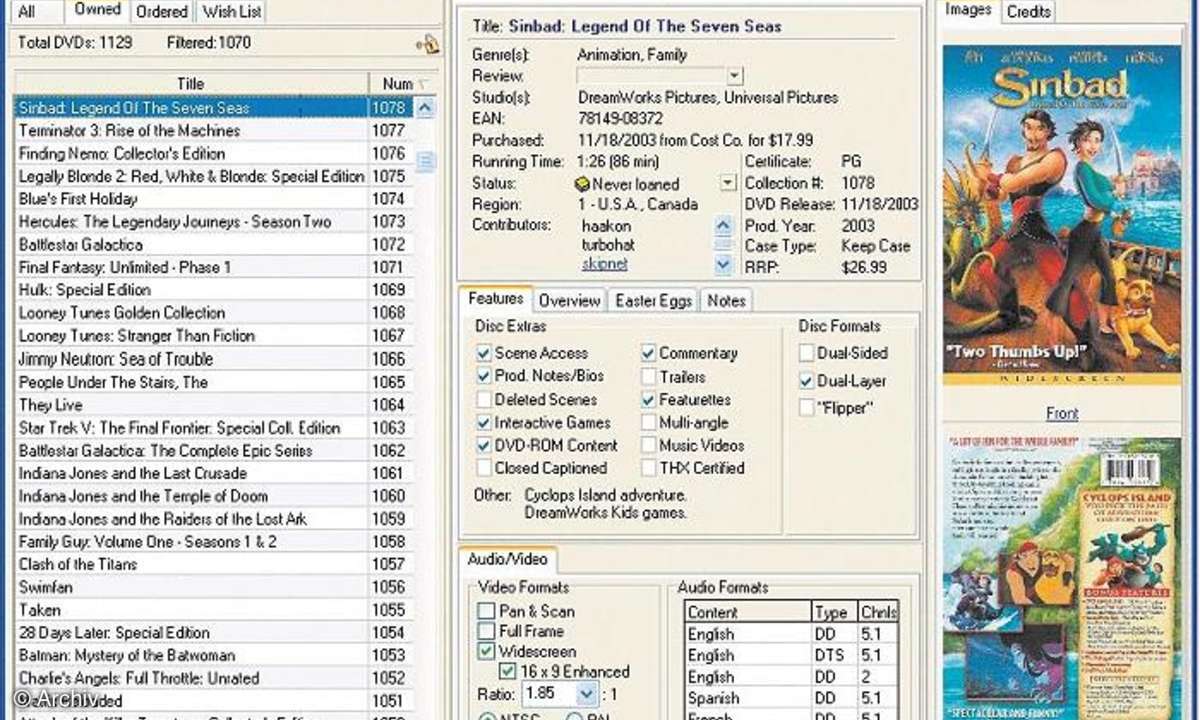The width and height of the screenshot is (1200, 720).
Task: Open the Easter Eggs tab
Action: pos(653,301)
